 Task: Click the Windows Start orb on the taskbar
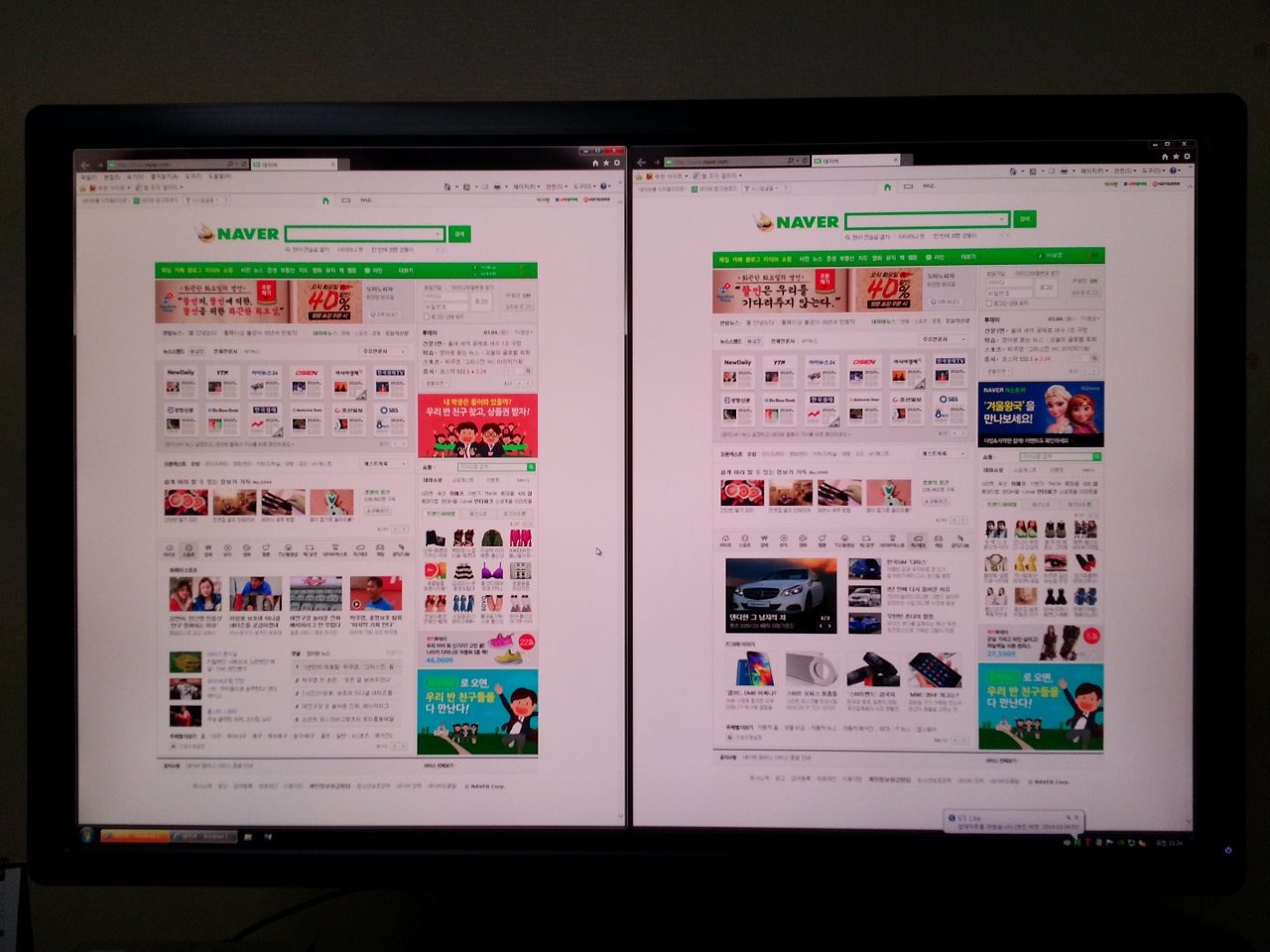[x=87, y=835]
